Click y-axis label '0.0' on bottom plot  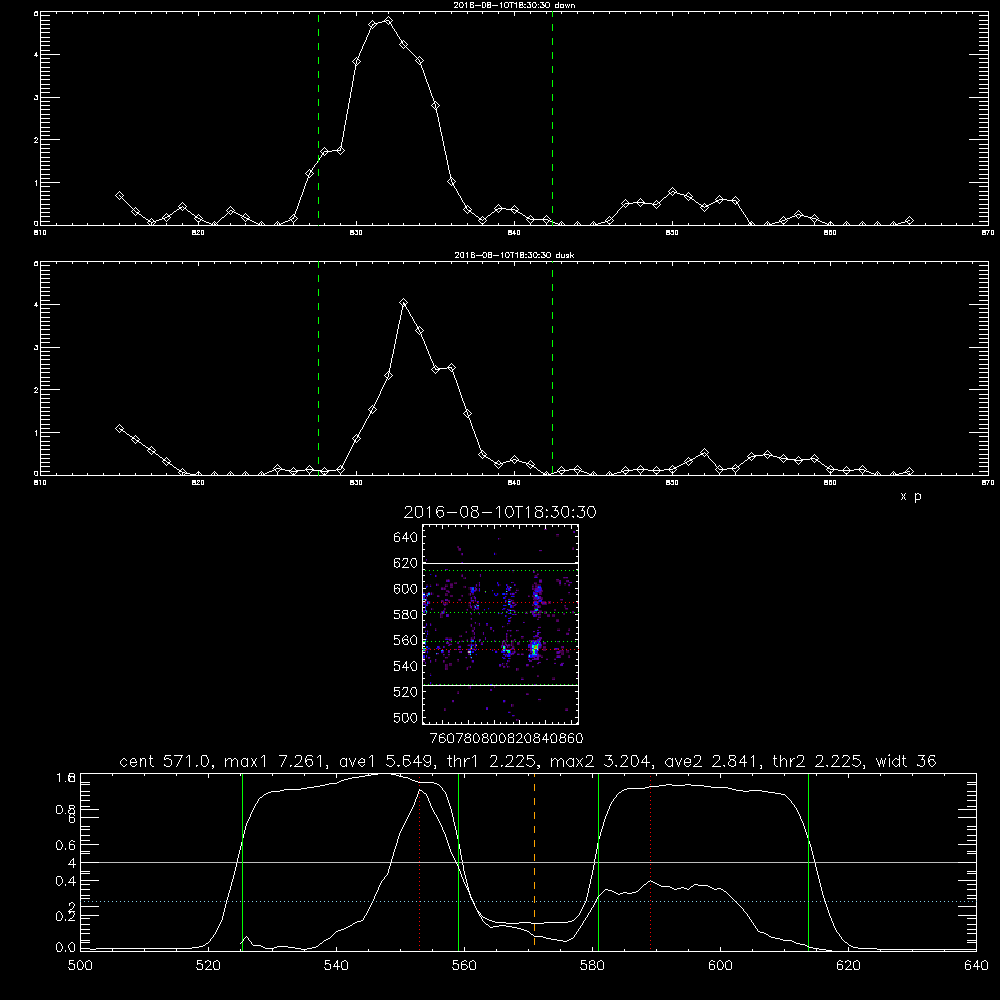click(66, 948)
